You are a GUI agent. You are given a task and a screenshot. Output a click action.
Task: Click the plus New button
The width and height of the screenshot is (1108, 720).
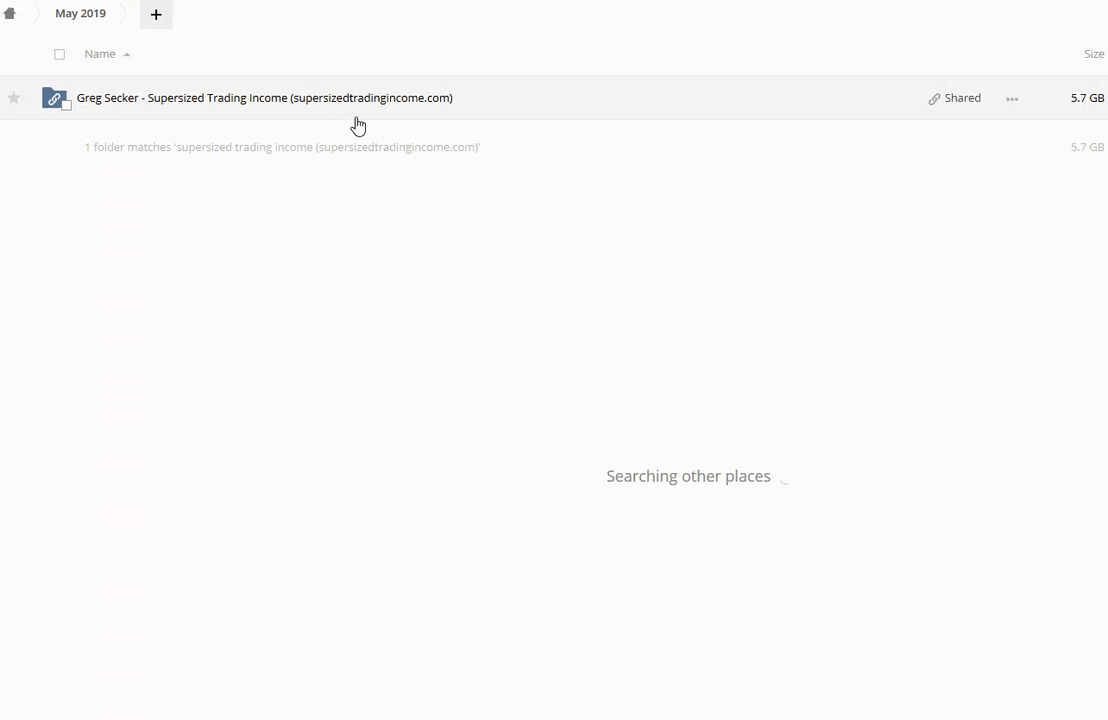point(156,14)
